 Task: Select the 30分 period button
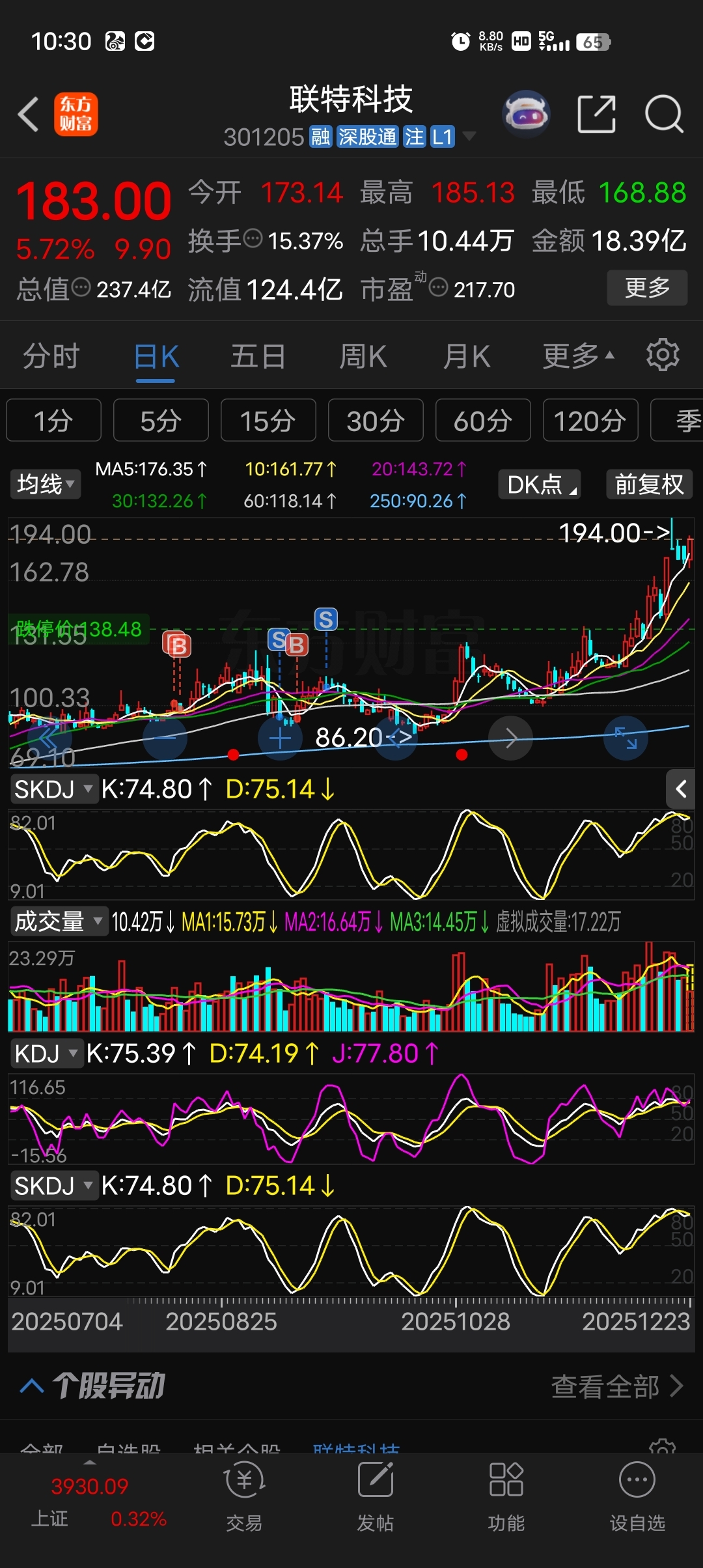click(x=376, y=420)
